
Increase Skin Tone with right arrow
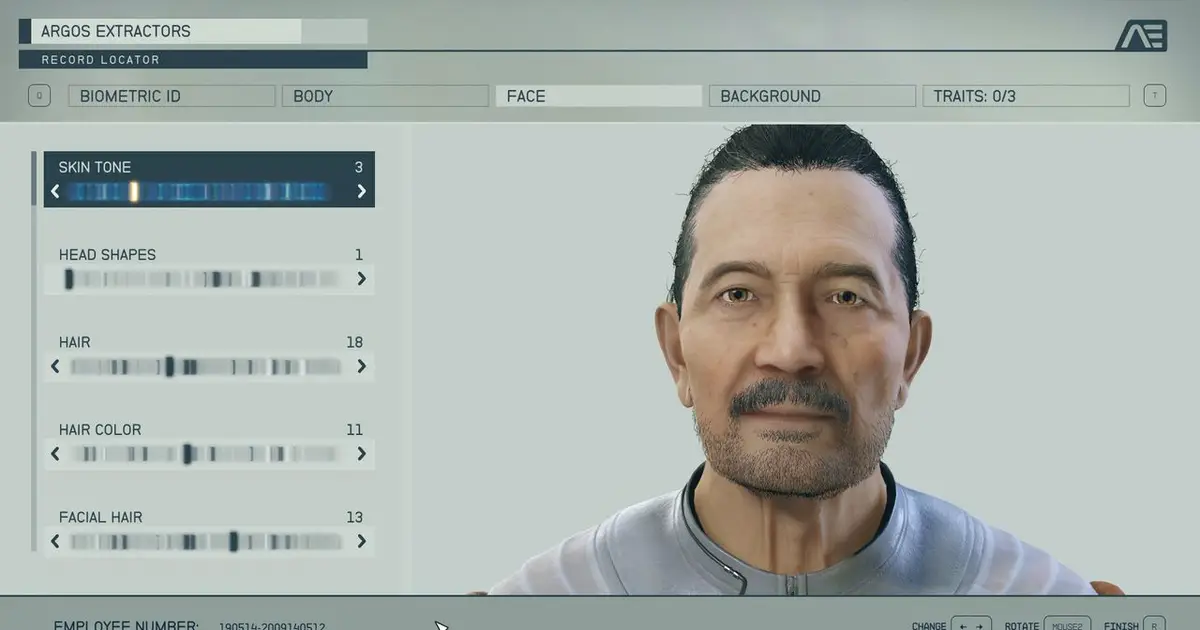[362, 192]
